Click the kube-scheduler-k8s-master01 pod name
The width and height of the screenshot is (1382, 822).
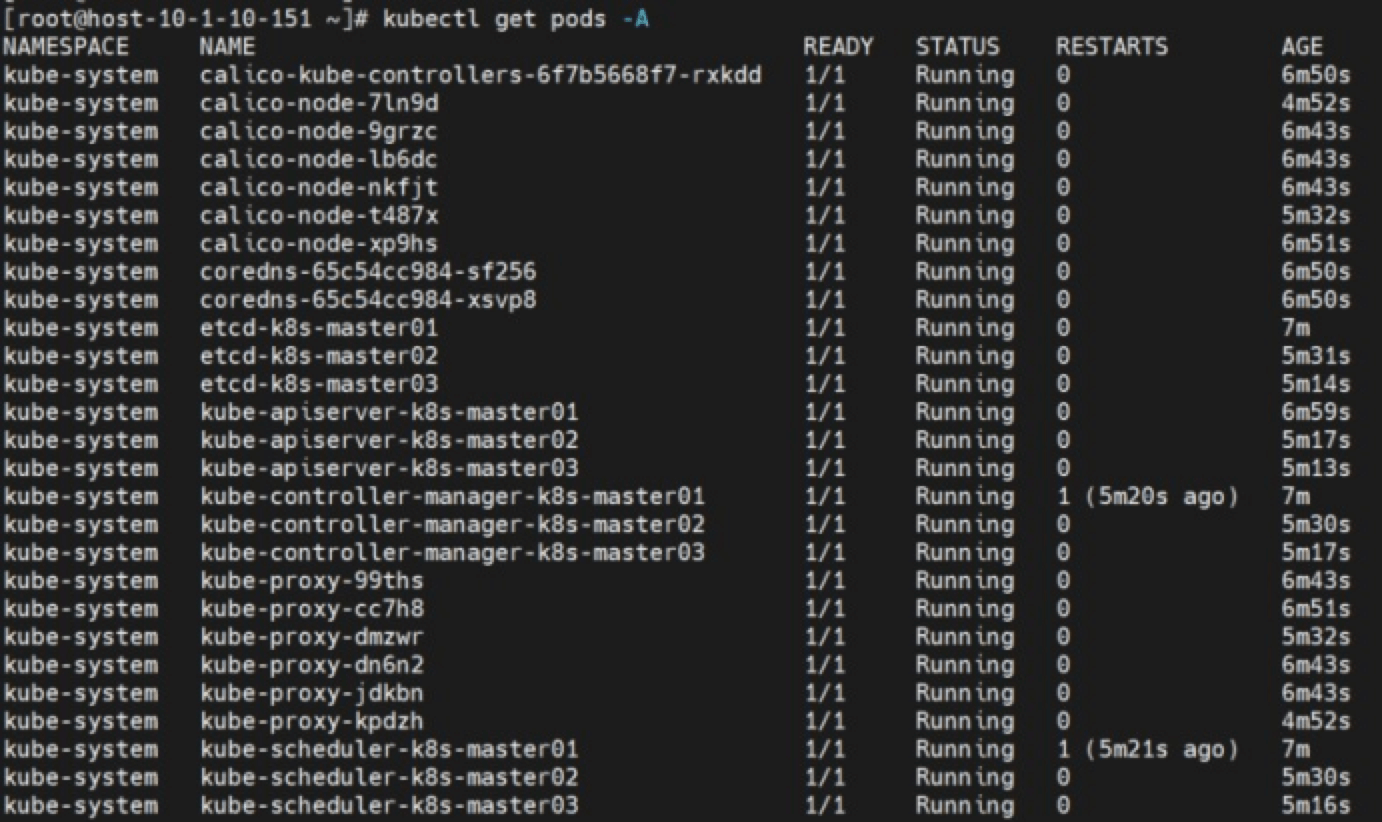coord(389,749)
